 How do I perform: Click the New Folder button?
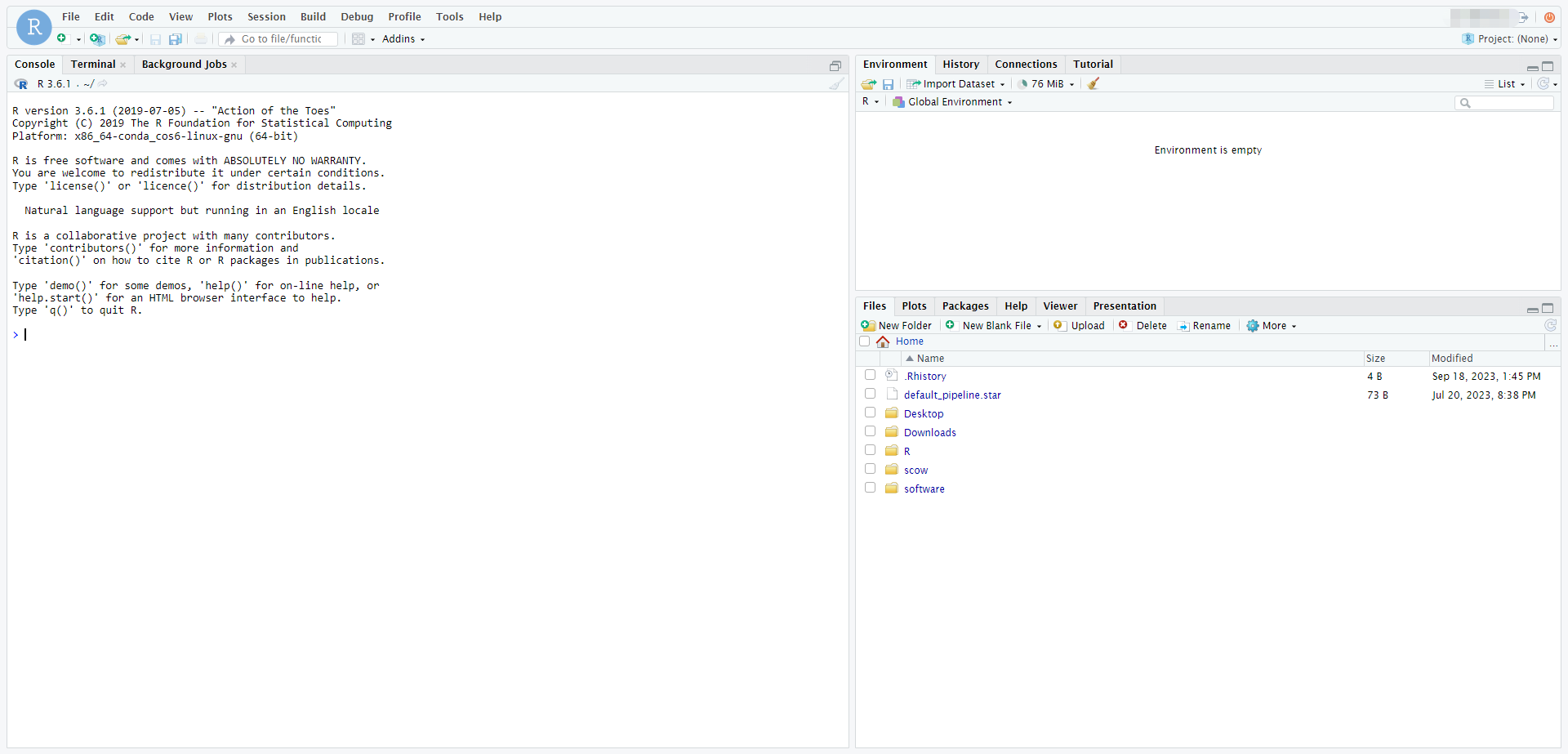coord(897,325)
